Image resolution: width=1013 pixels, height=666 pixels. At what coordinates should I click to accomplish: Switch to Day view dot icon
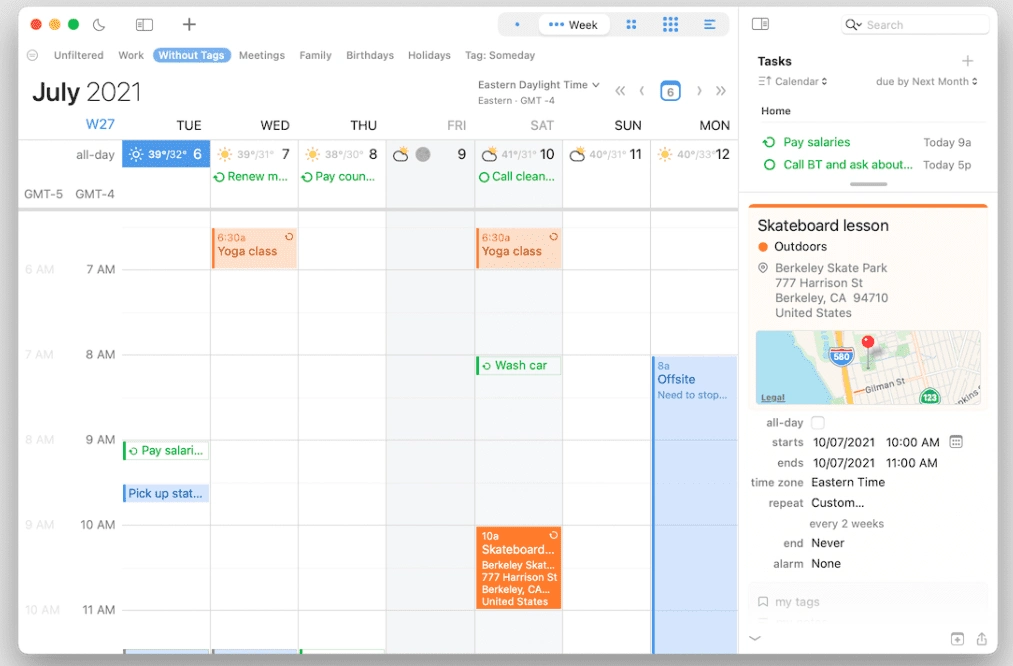tap(518, 25)
